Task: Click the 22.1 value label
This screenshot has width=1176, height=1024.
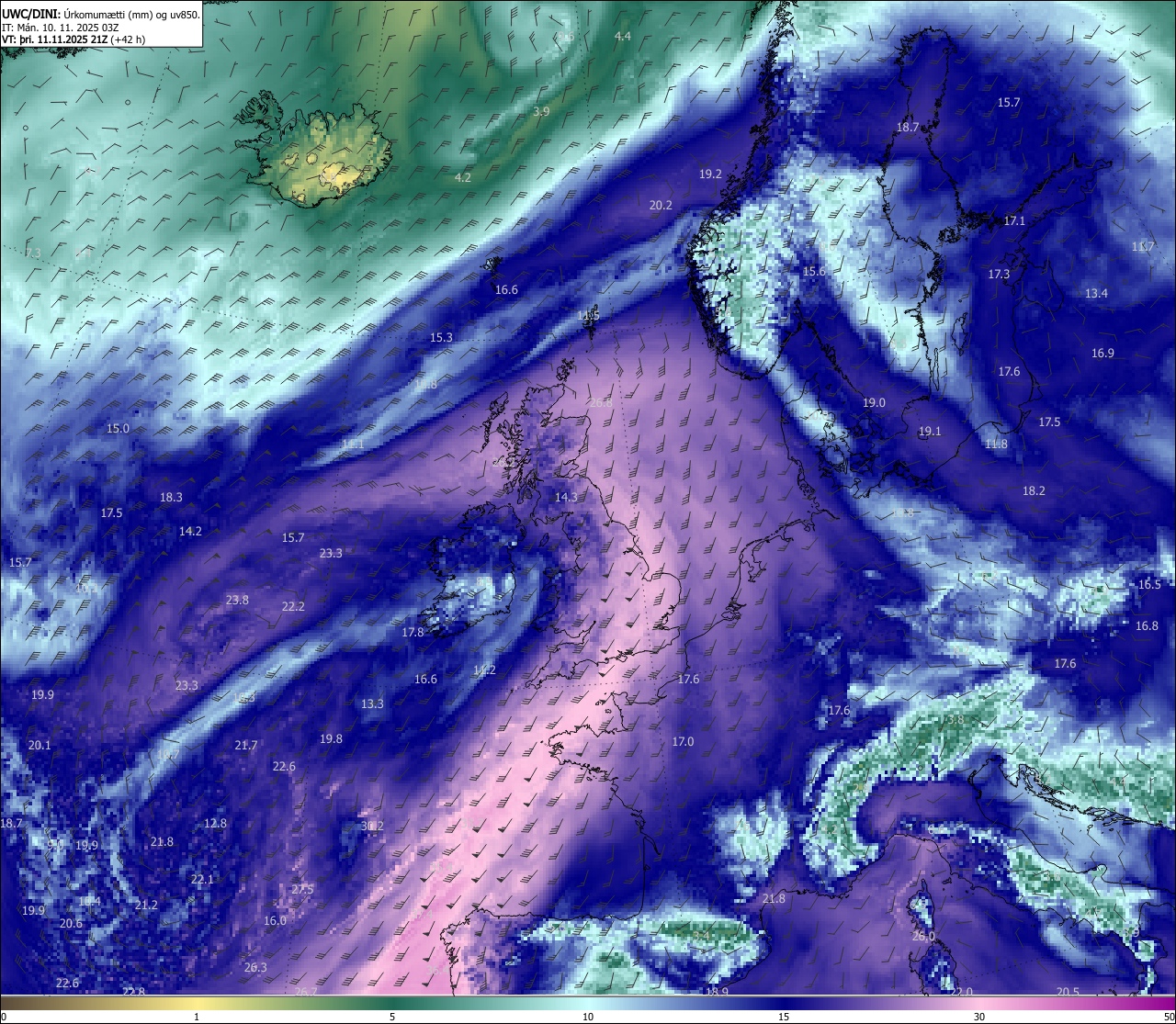Action: [x=202, y=879]
